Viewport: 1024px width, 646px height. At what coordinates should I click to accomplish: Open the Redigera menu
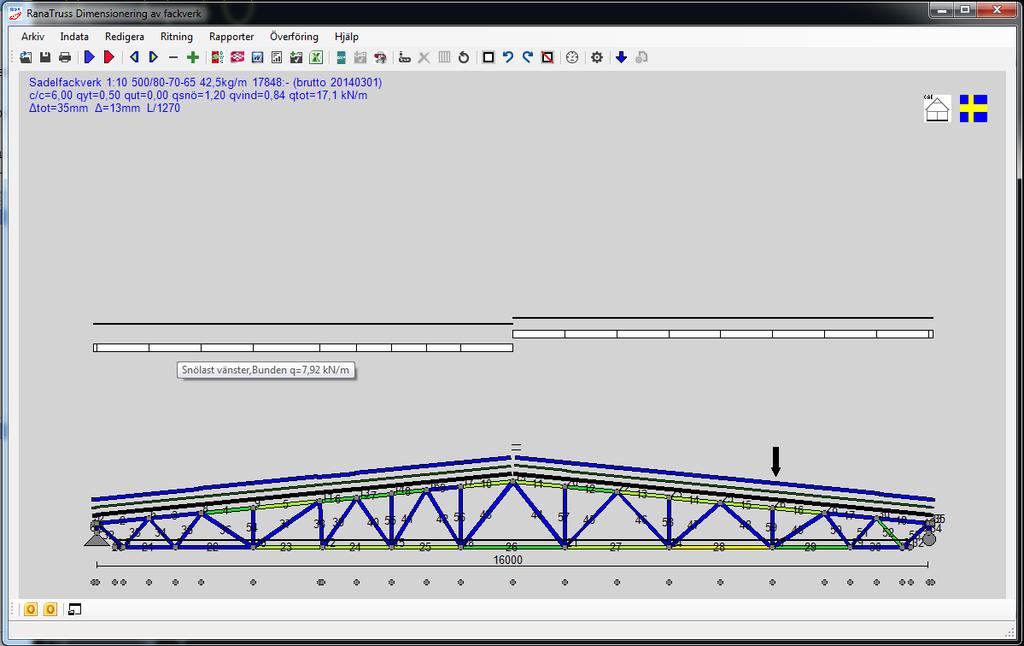tap(124, 37)
